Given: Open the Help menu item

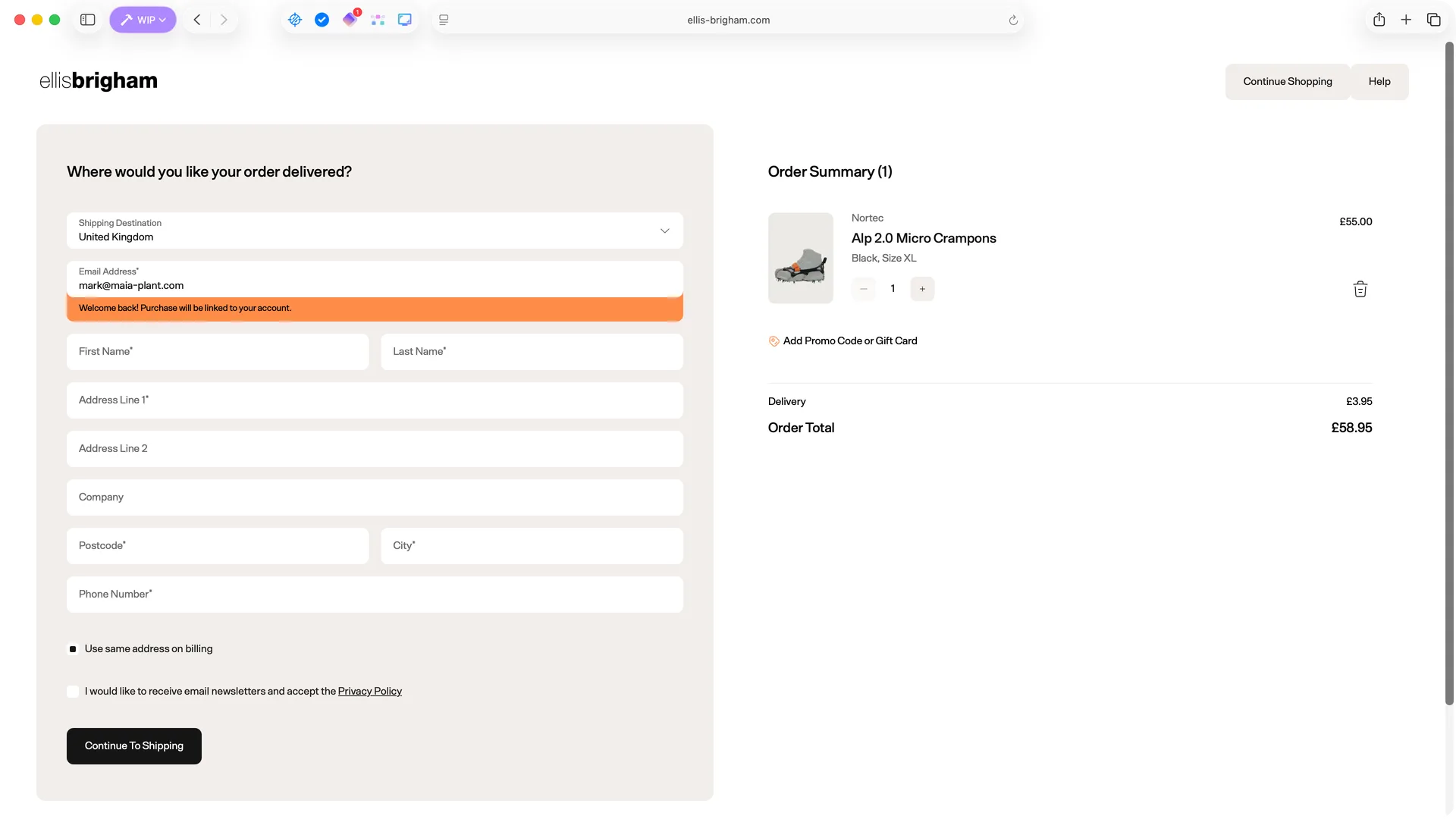Looking at the screenshot, I should tap(1379, 82).
